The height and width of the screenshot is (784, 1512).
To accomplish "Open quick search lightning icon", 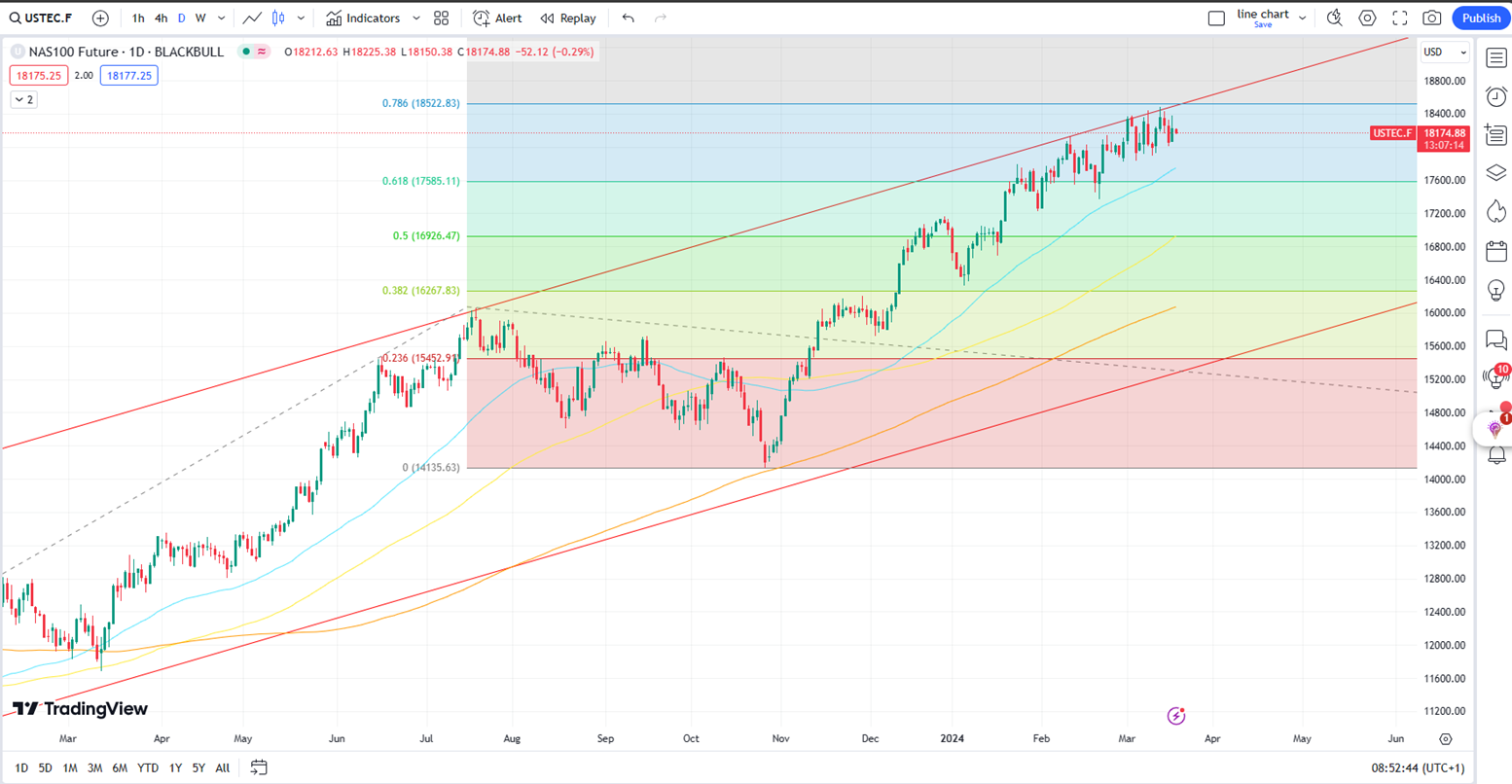I will point(1335,18).
